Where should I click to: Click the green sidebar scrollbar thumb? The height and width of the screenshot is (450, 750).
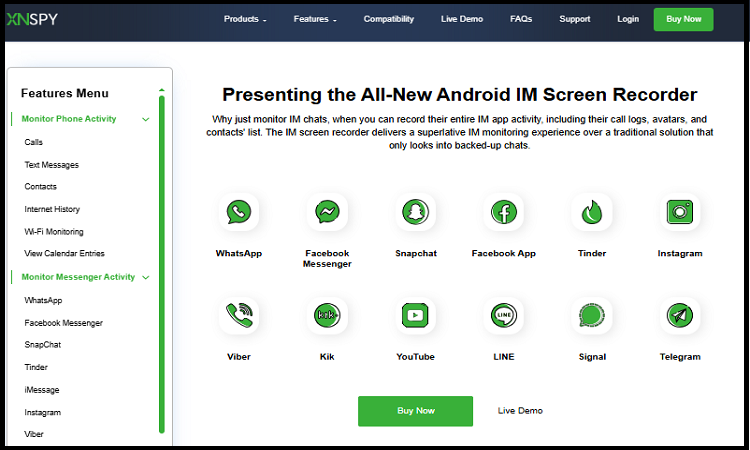click(x=162, y=264)
